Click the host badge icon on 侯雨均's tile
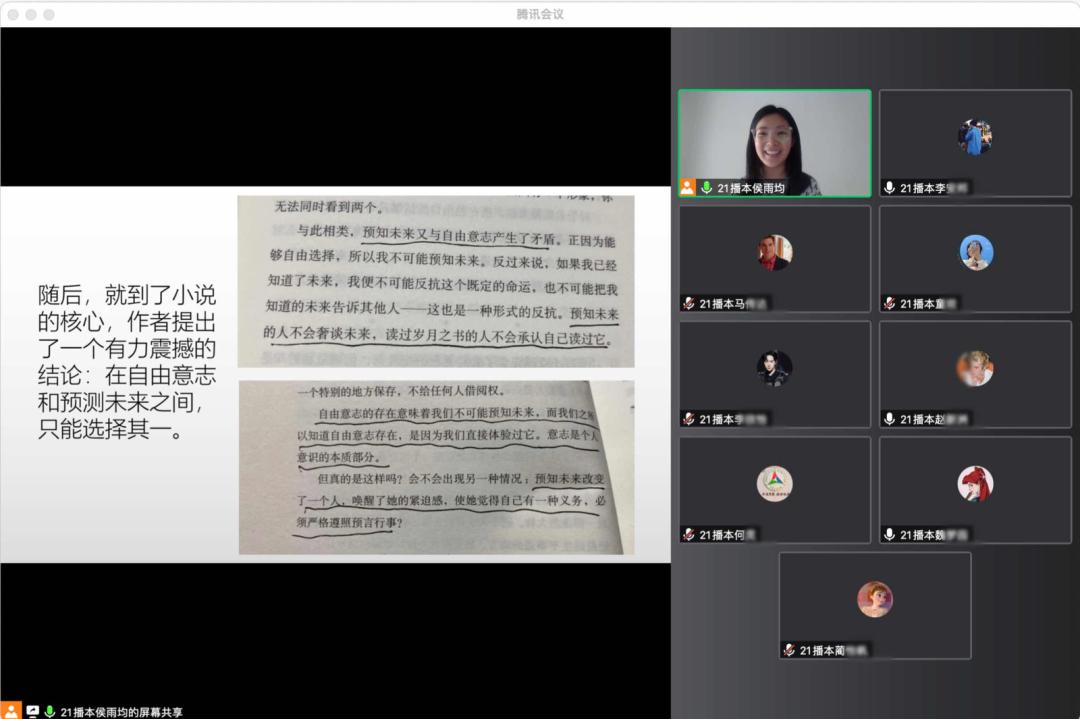 688,187
